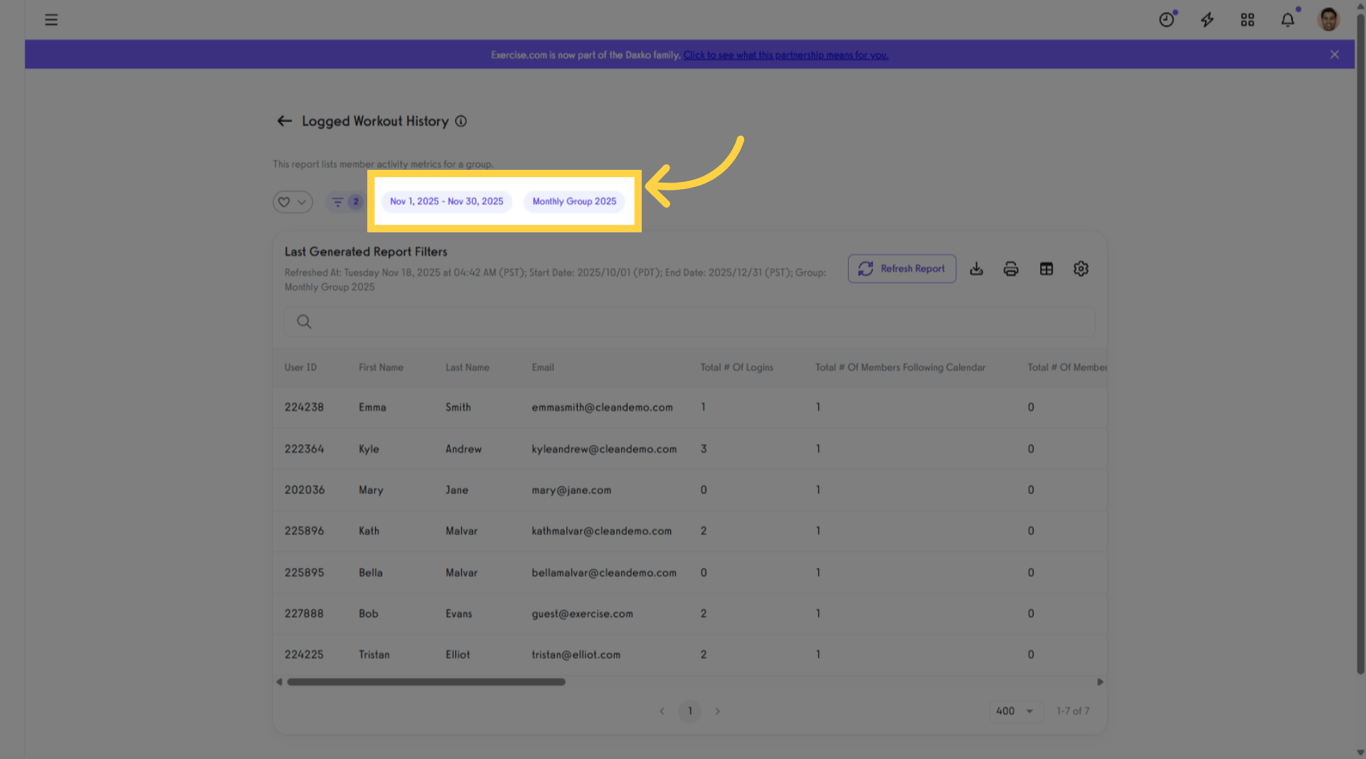
Task: Sort by the Last Name column header
Action: (468, 368)
